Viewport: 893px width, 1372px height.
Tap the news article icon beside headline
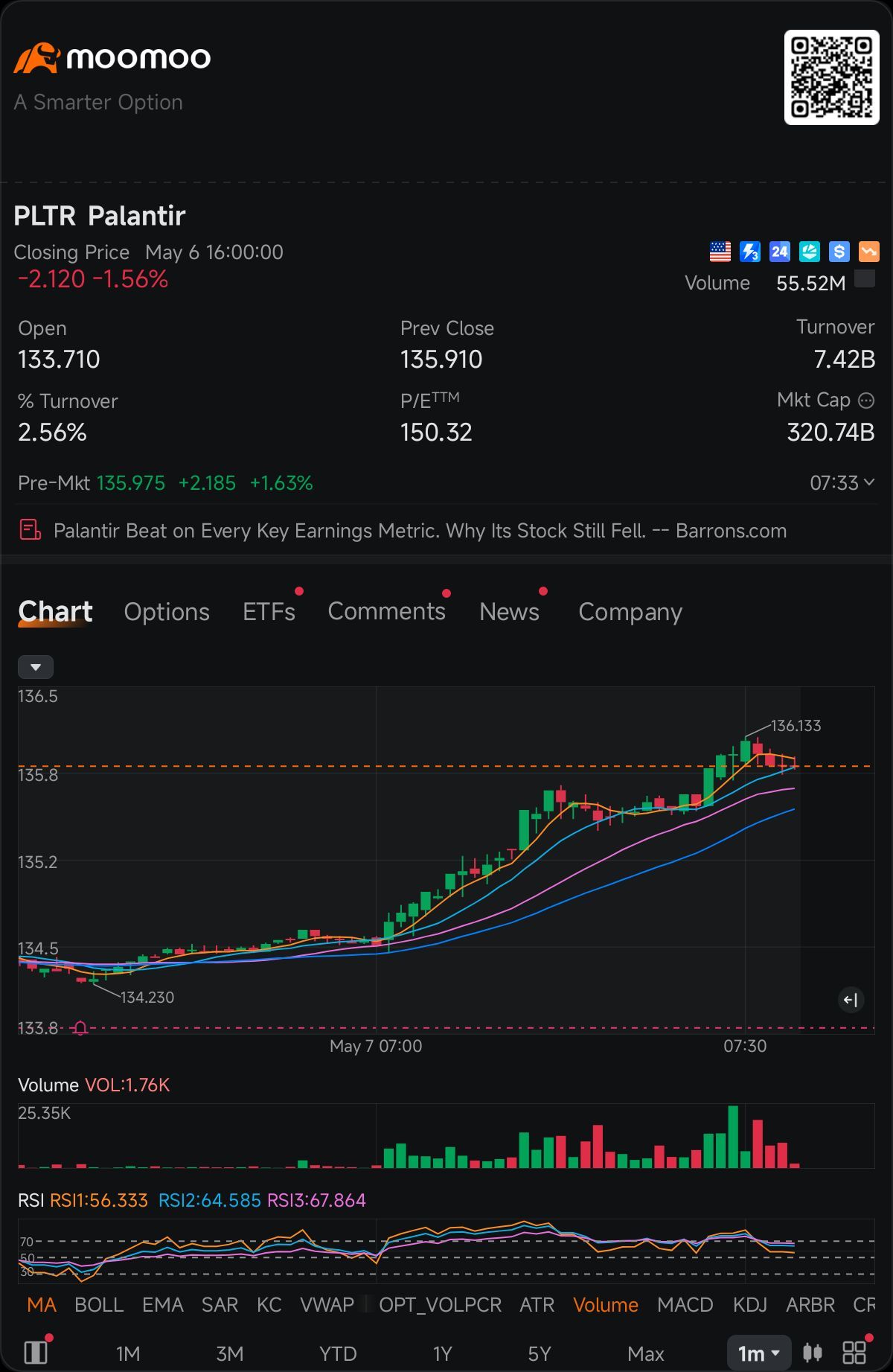[30, 530]
